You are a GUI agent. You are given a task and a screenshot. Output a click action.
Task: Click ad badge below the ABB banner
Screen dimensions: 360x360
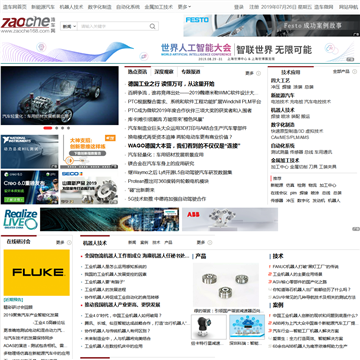(356, 229)
